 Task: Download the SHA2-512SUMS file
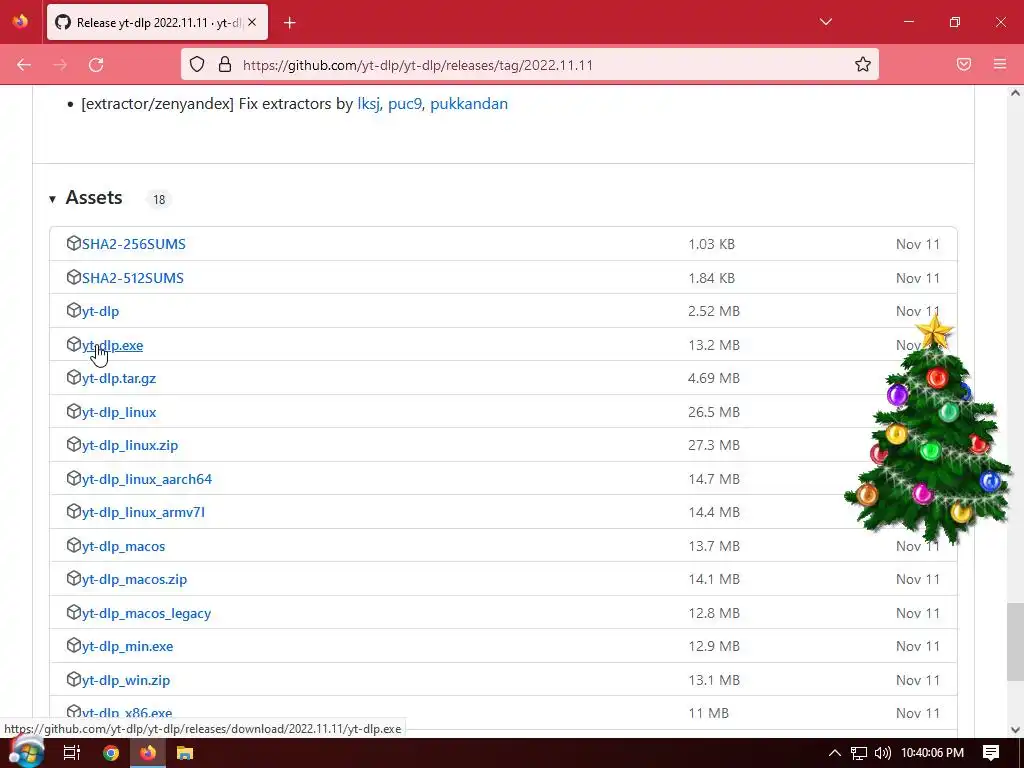[133, 278]
